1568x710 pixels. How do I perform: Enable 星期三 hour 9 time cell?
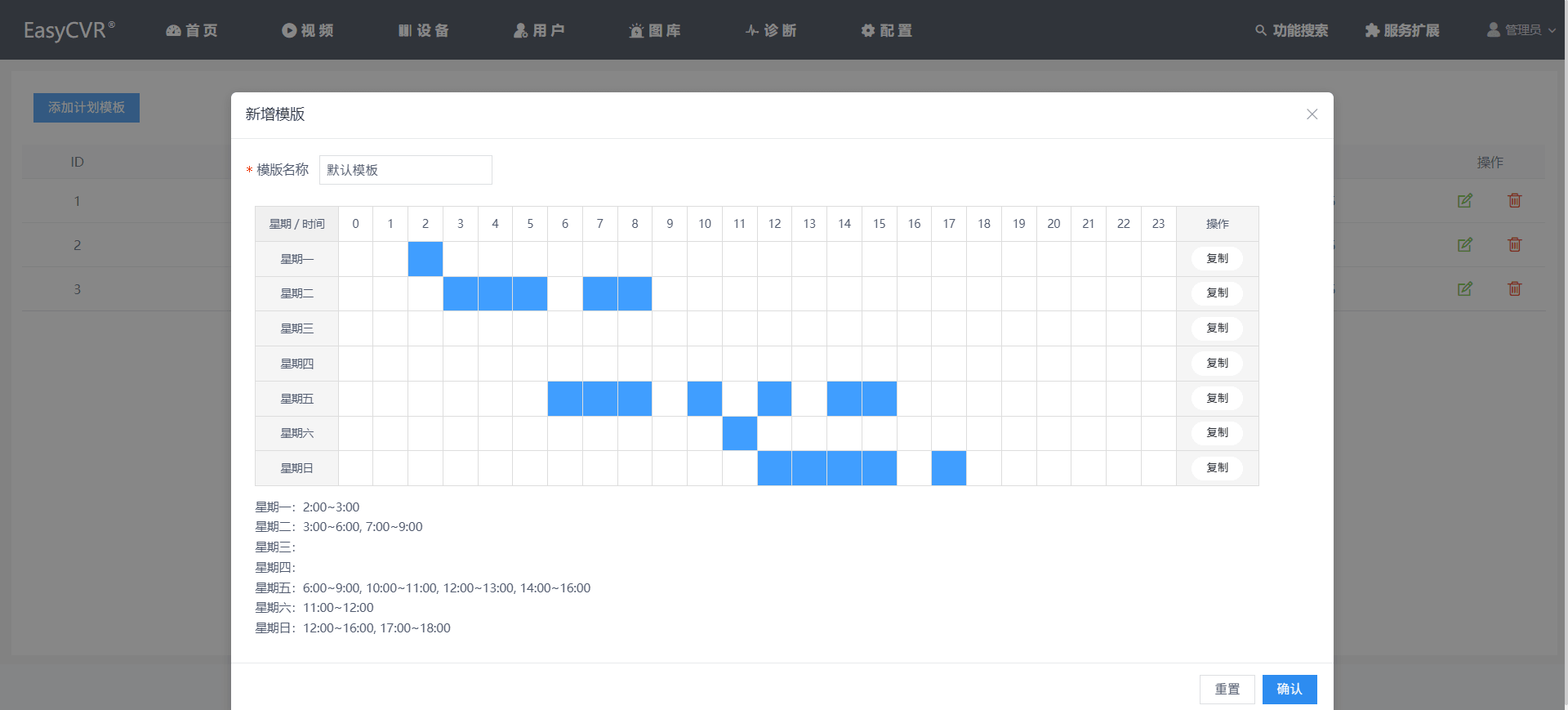coord(670,328)
